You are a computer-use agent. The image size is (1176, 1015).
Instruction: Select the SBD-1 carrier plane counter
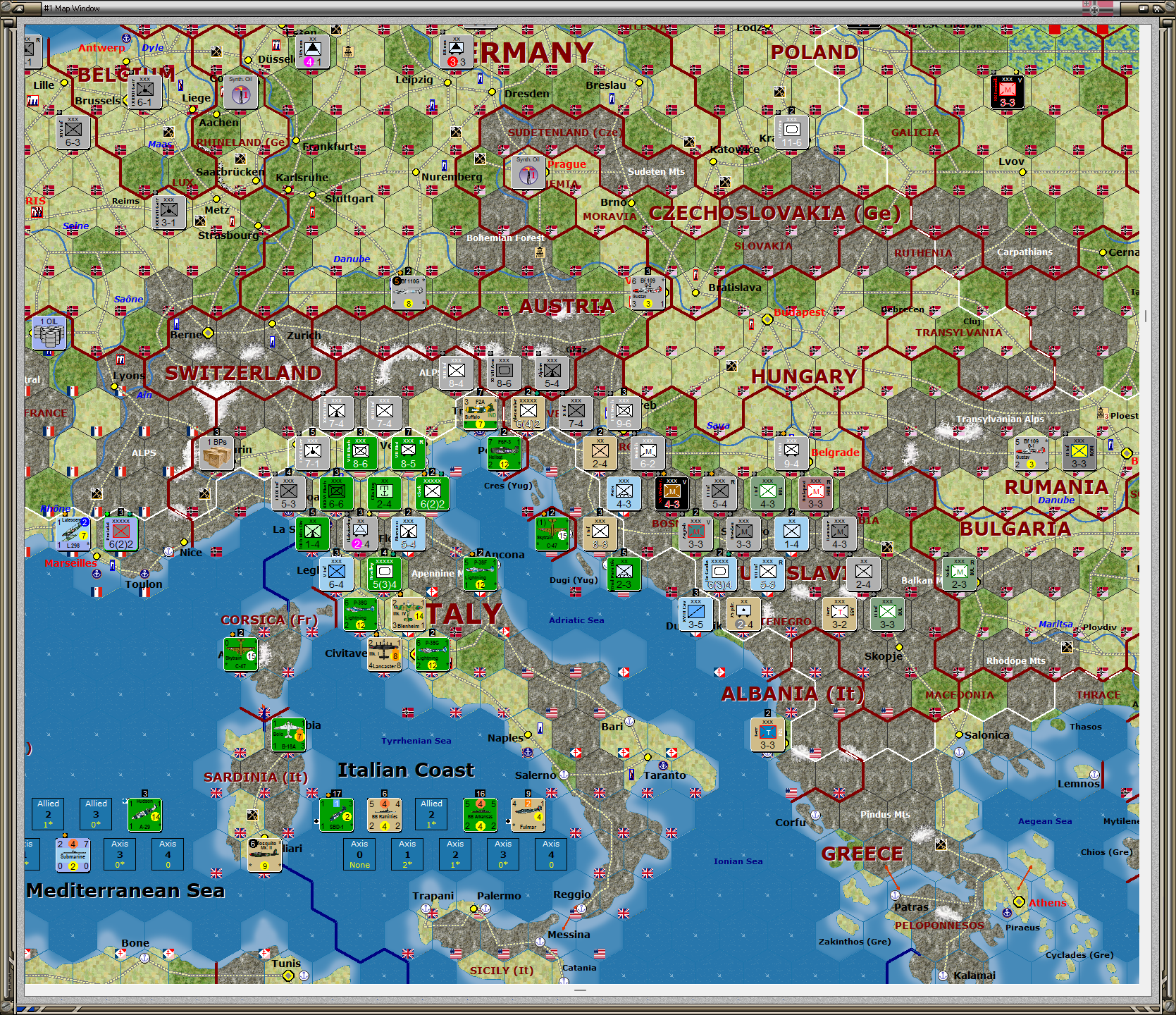pos(336,815)
